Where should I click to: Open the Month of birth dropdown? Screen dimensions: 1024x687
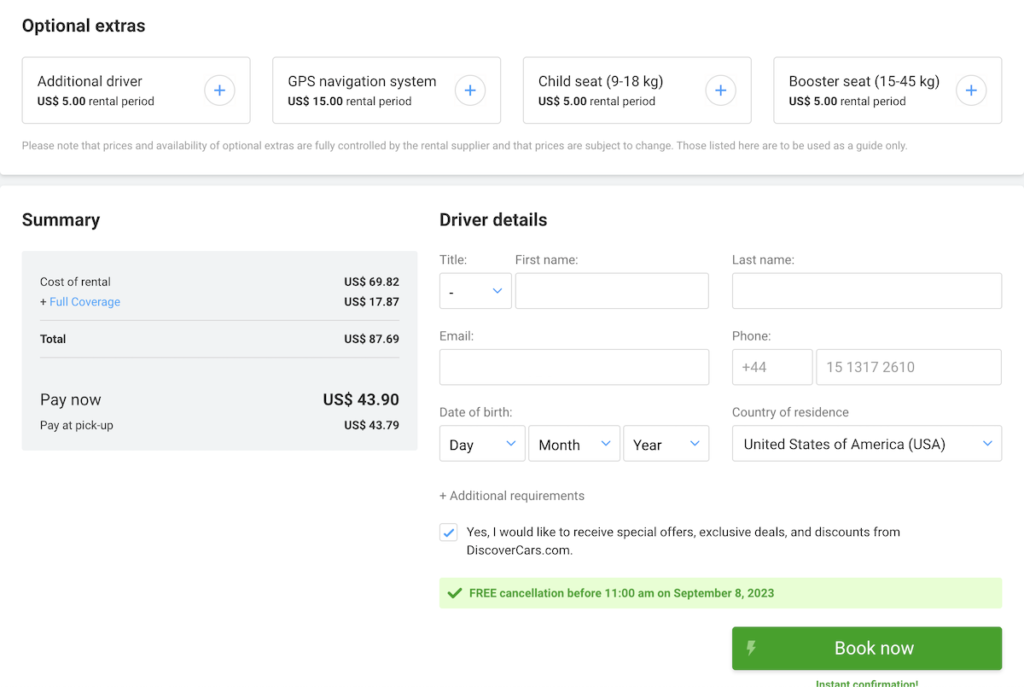tap(574, 444)
